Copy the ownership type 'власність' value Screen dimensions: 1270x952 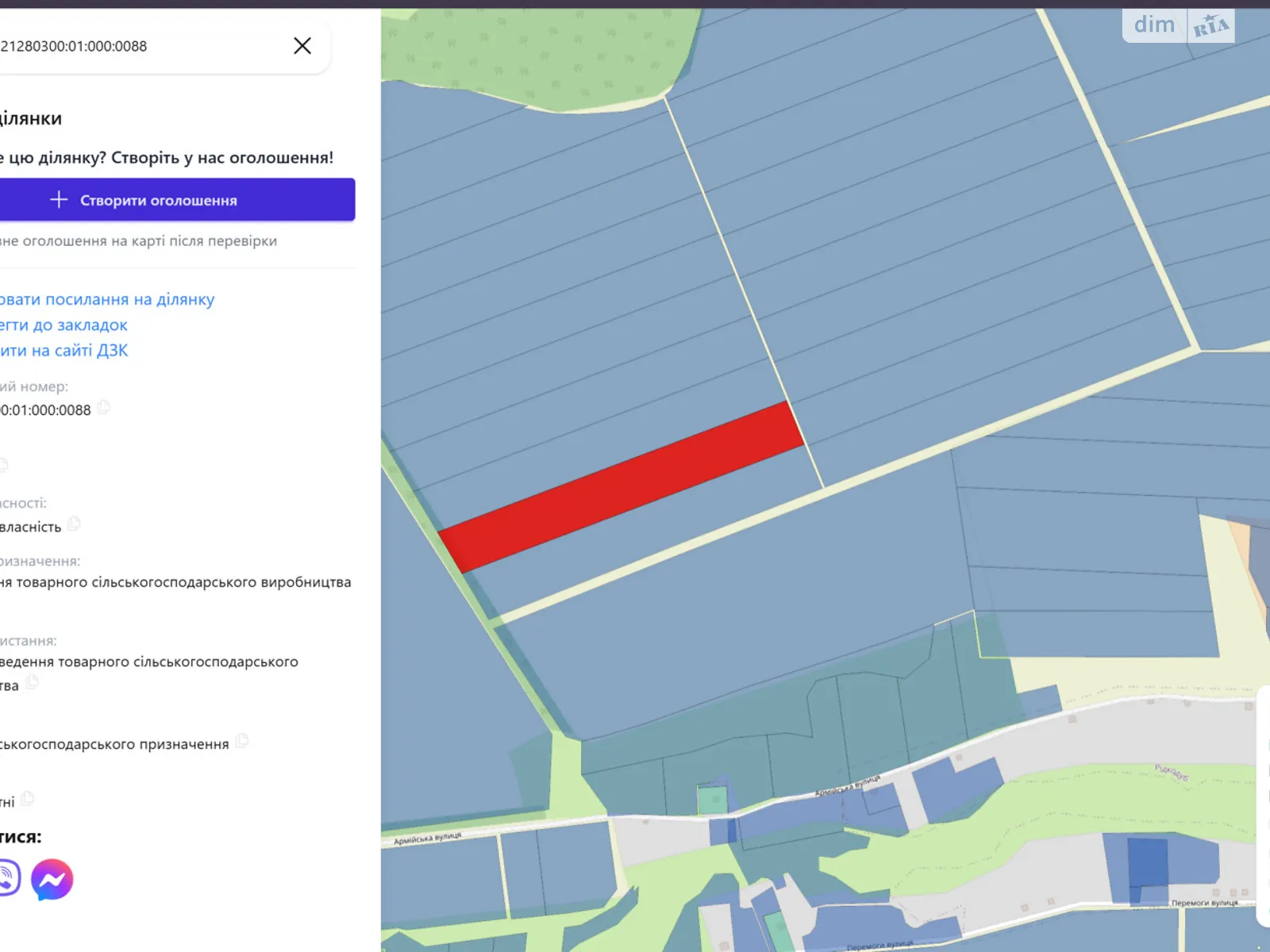(x=74, y=524)
